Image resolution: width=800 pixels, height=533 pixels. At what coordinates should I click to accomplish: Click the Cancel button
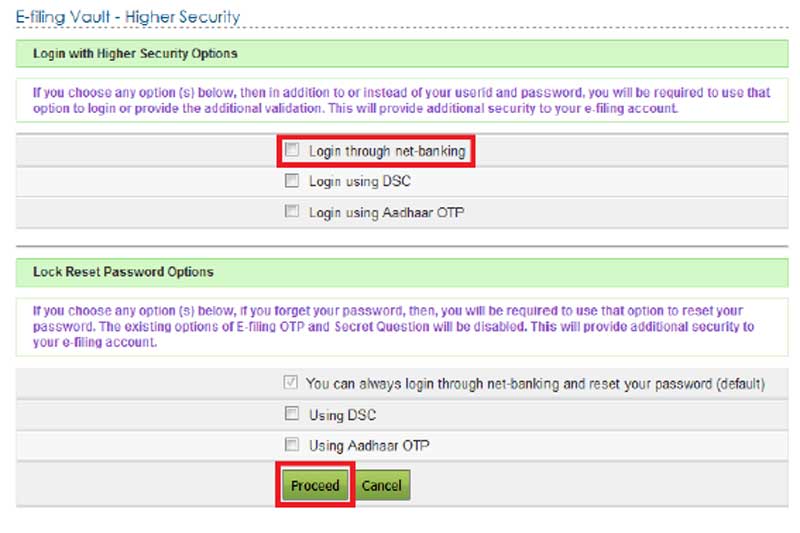(381, 486)
